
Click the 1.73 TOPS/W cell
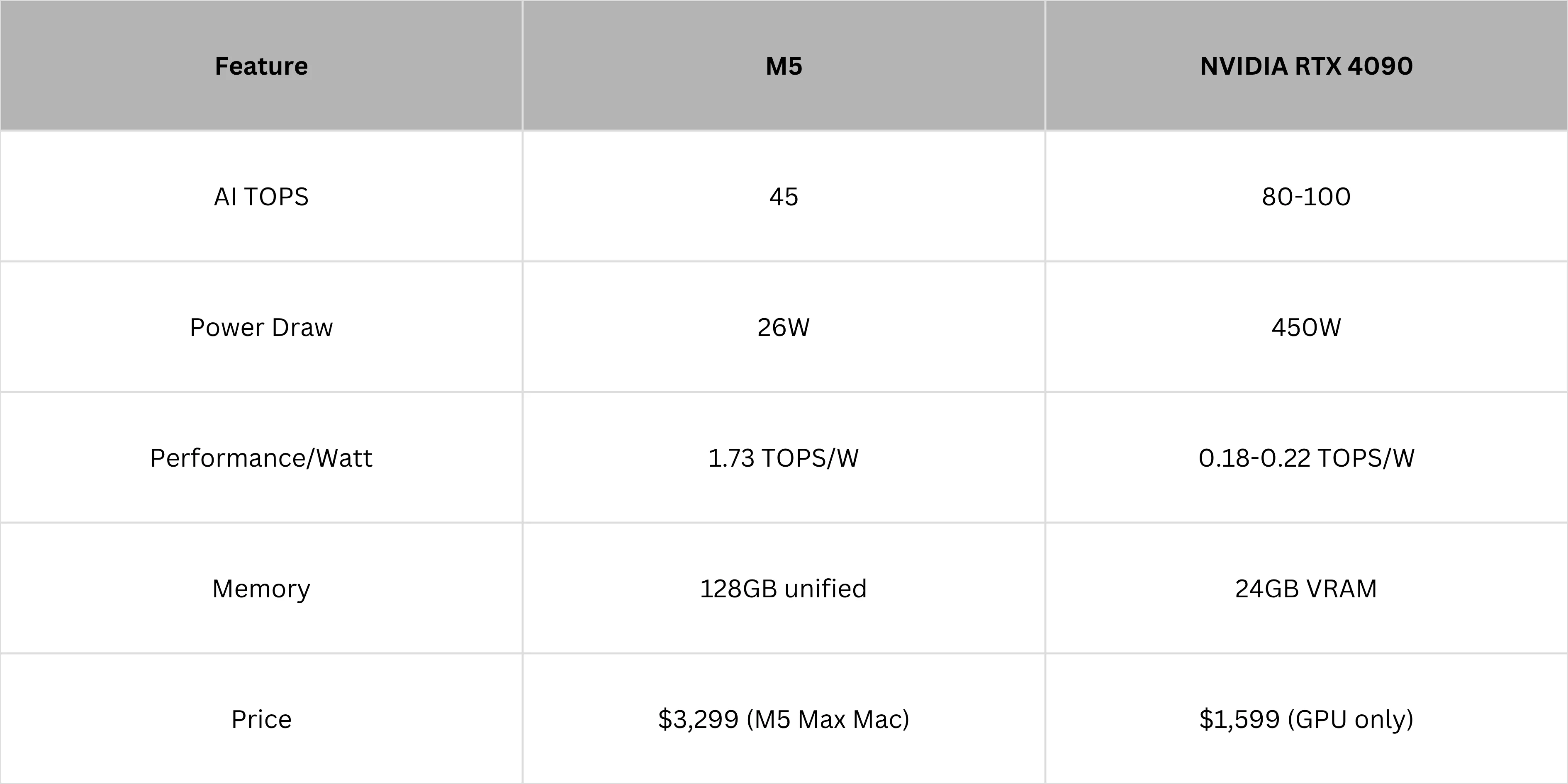[x=784, y=458]
